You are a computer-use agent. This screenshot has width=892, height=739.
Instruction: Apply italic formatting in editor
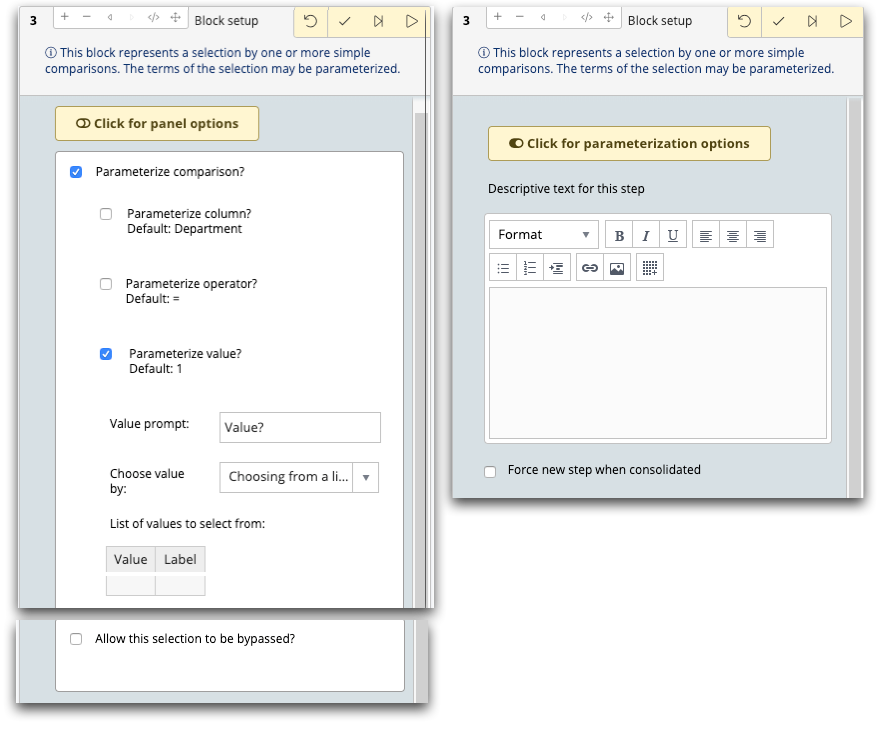click(x=646, y=235)
